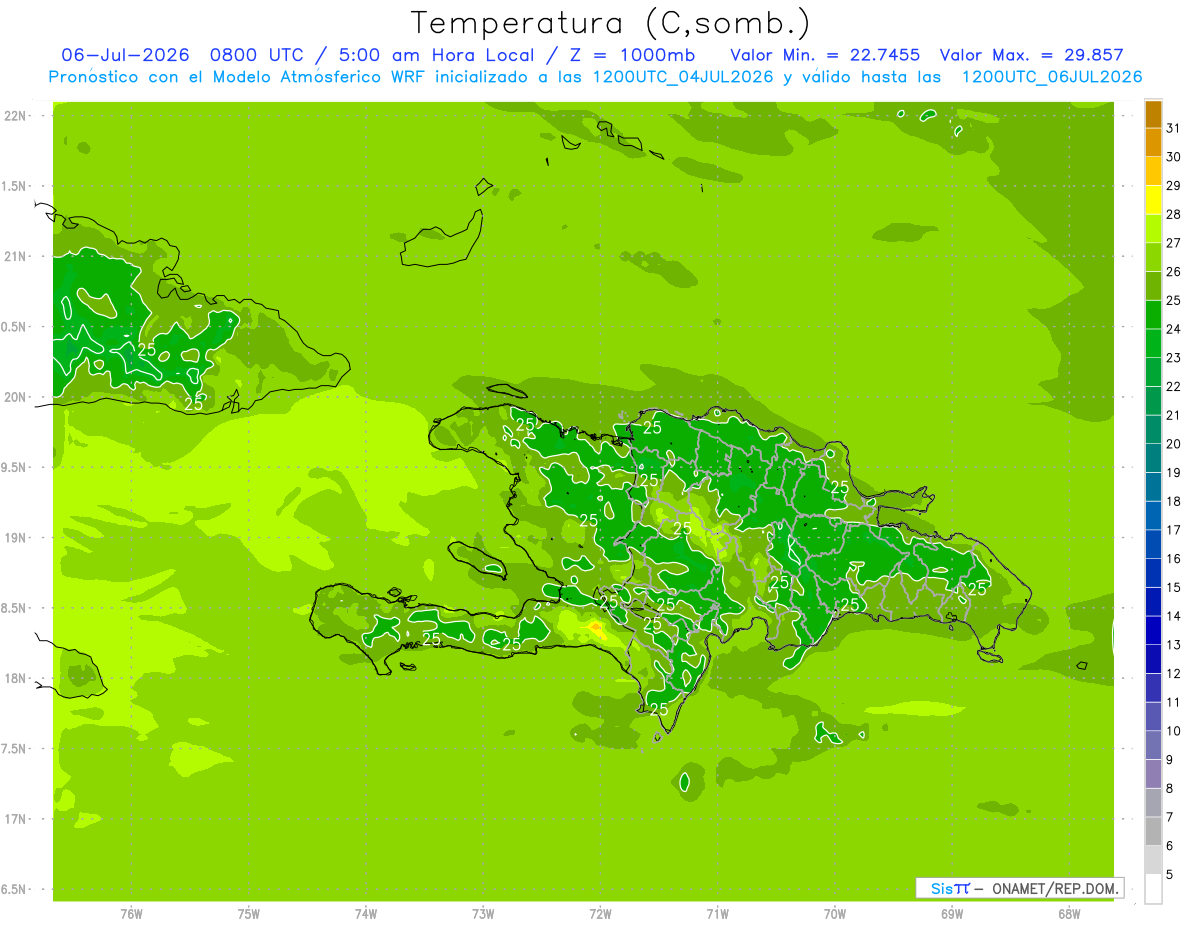
Task: Click the color bar value "5"
Action: pyautogui.click(x=1171, y=874)
